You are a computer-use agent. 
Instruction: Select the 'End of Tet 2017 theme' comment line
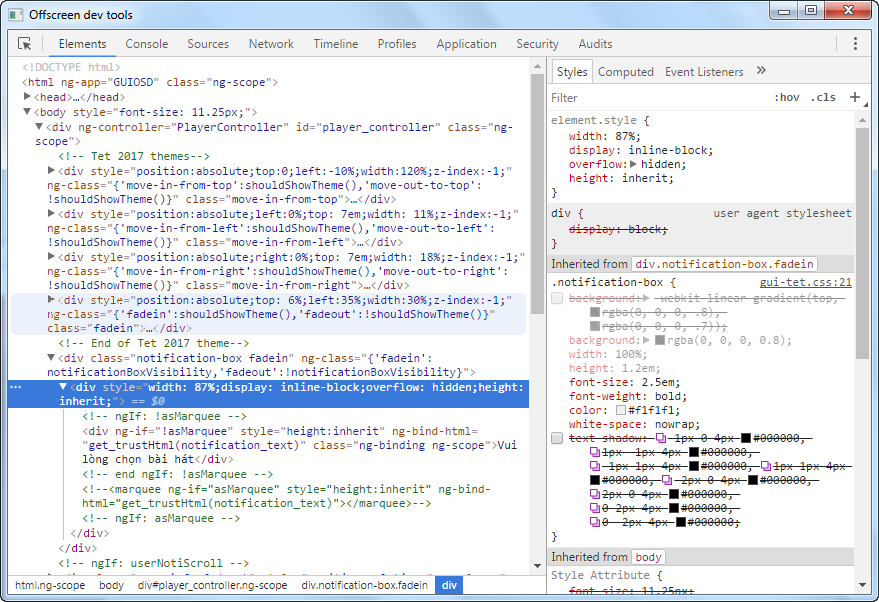154,343
